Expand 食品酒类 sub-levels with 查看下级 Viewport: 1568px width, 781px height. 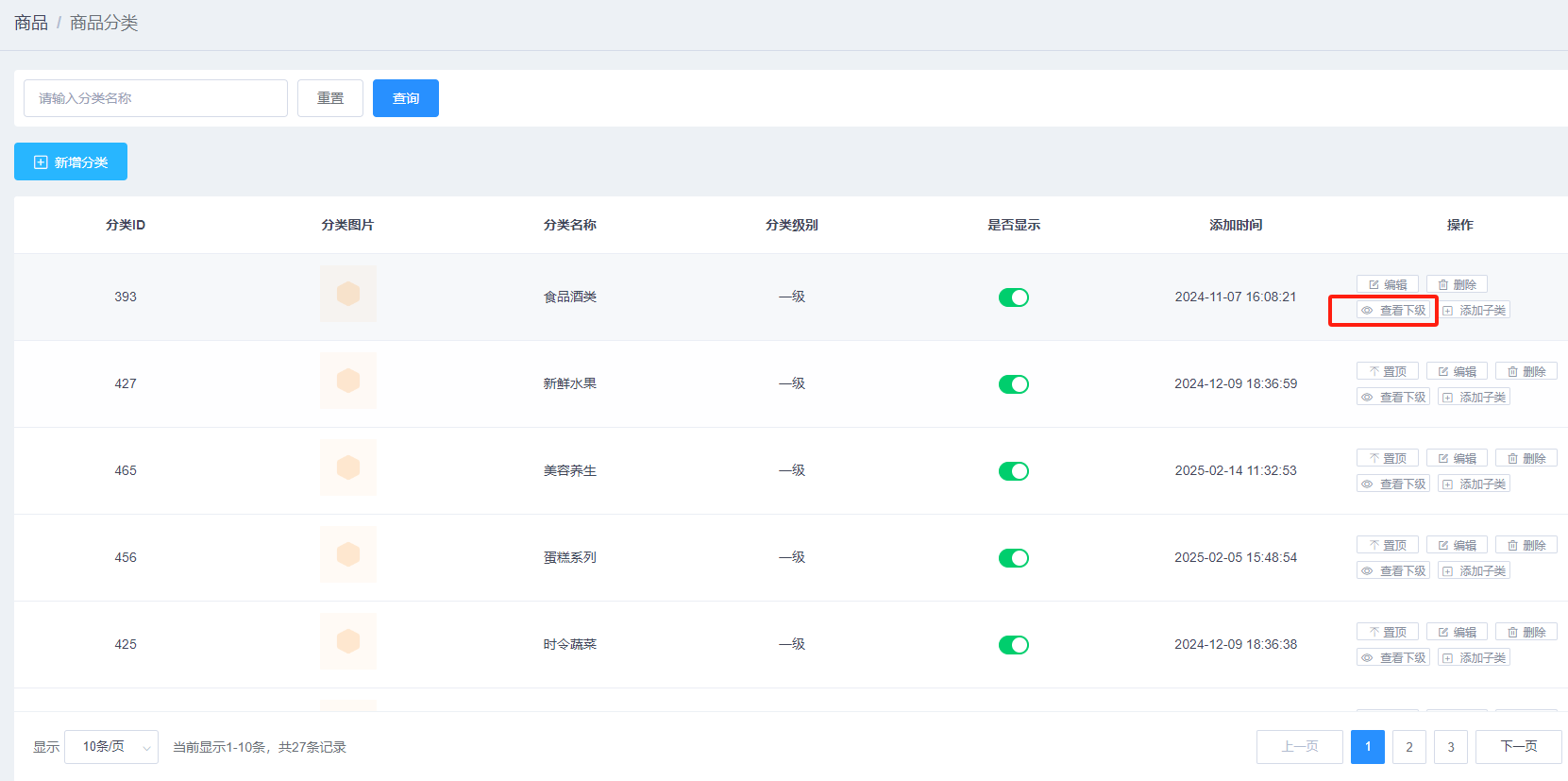tap(1392, 310)
